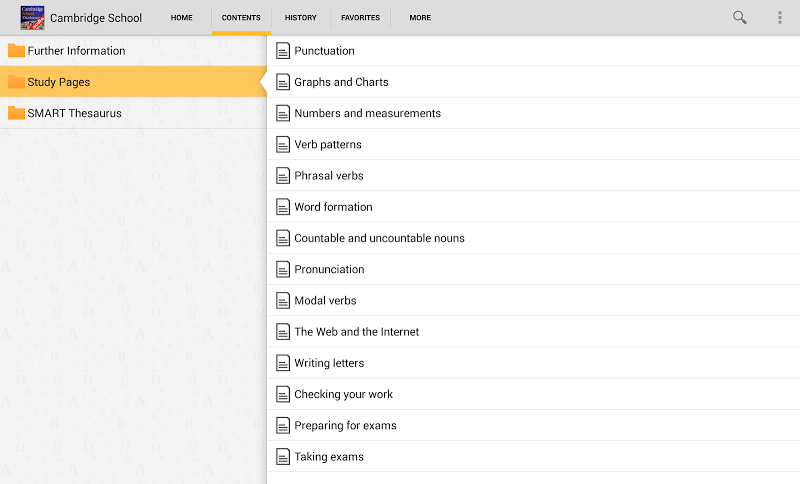The width and height of the screenshot is (800, 484).
Task: Expand the Study Pages folder
Action: click(59, 82)
